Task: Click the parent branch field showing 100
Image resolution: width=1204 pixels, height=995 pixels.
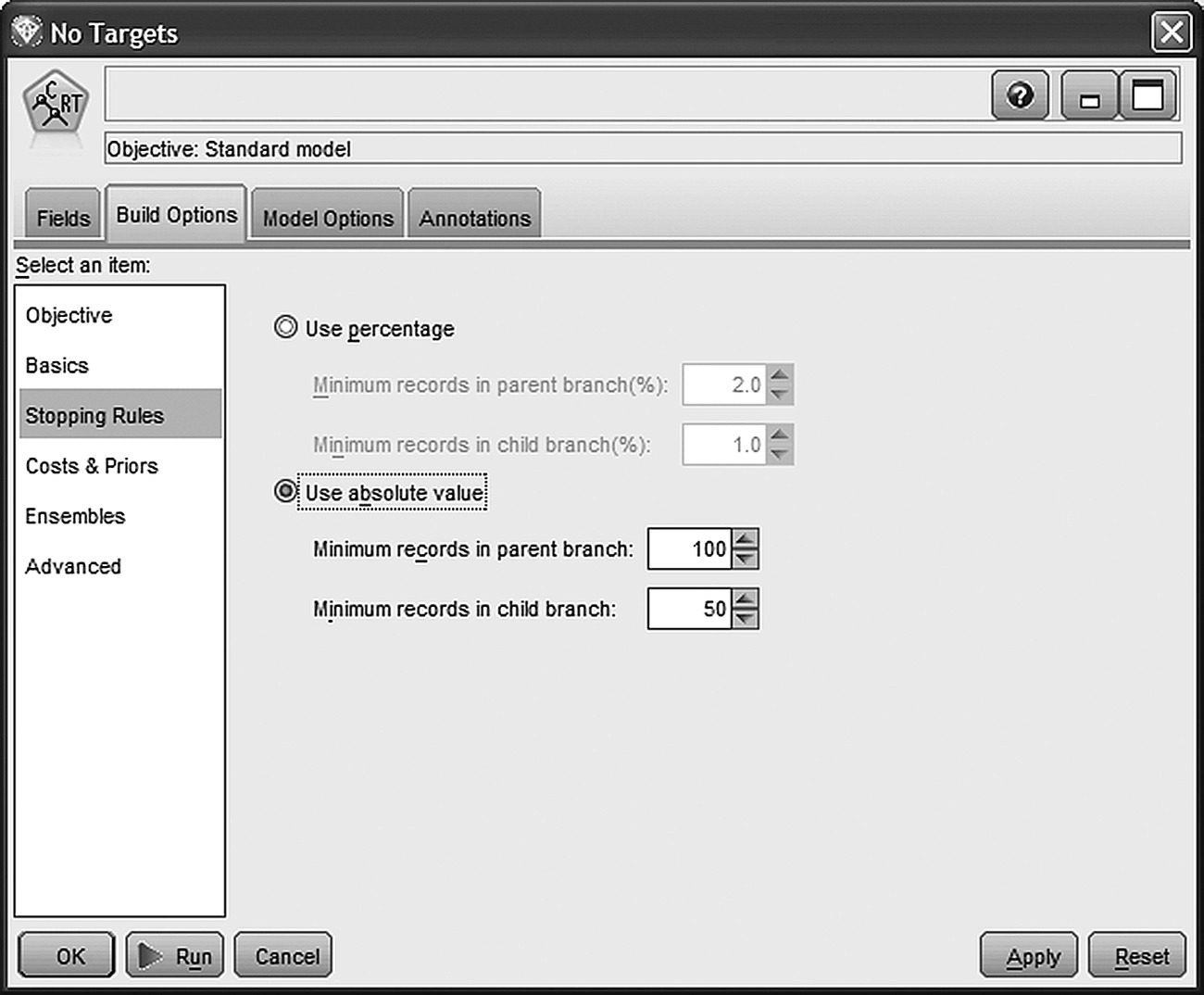Action: 690,548
